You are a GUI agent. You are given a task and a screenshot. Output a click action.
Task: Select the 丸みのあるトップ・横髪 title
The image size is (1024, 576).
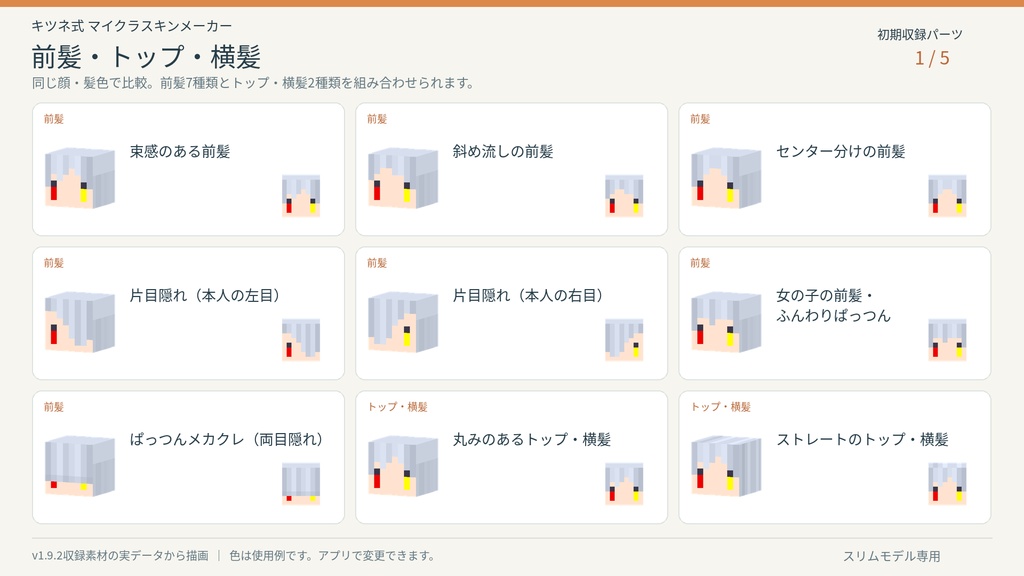[532, 440]
